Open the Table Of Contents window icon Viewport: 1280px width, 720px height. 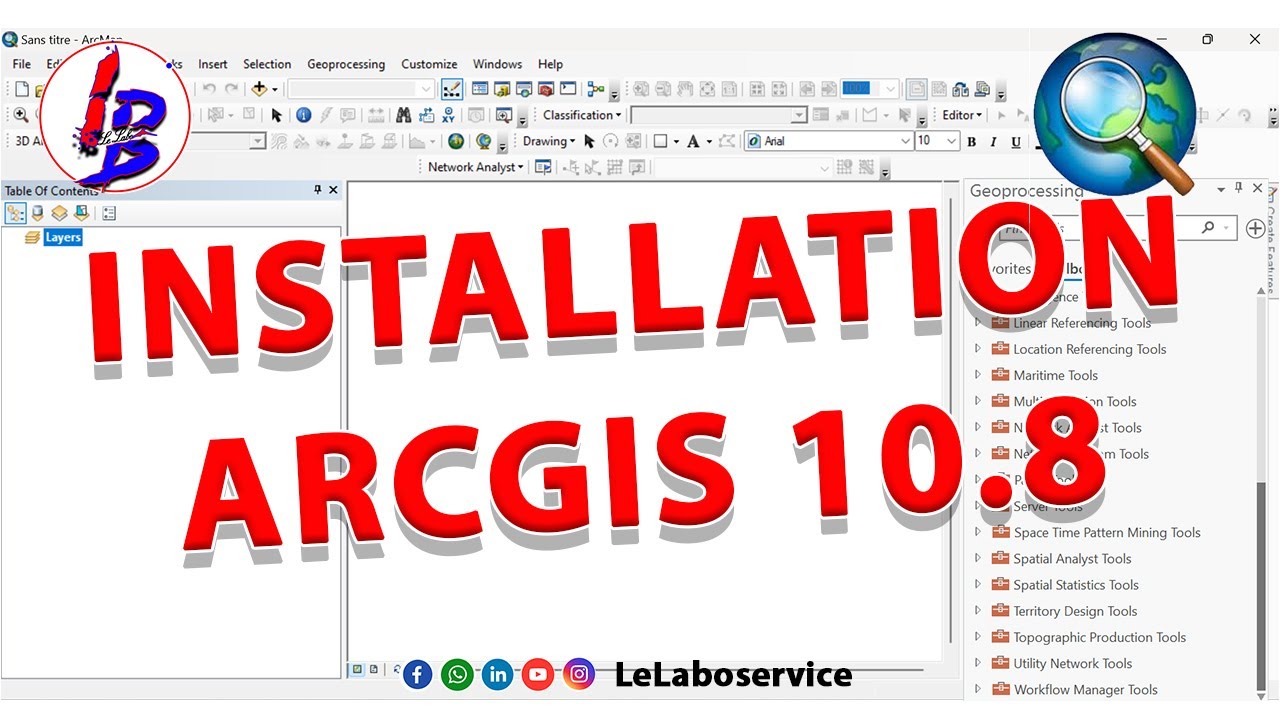click(480, 89)
